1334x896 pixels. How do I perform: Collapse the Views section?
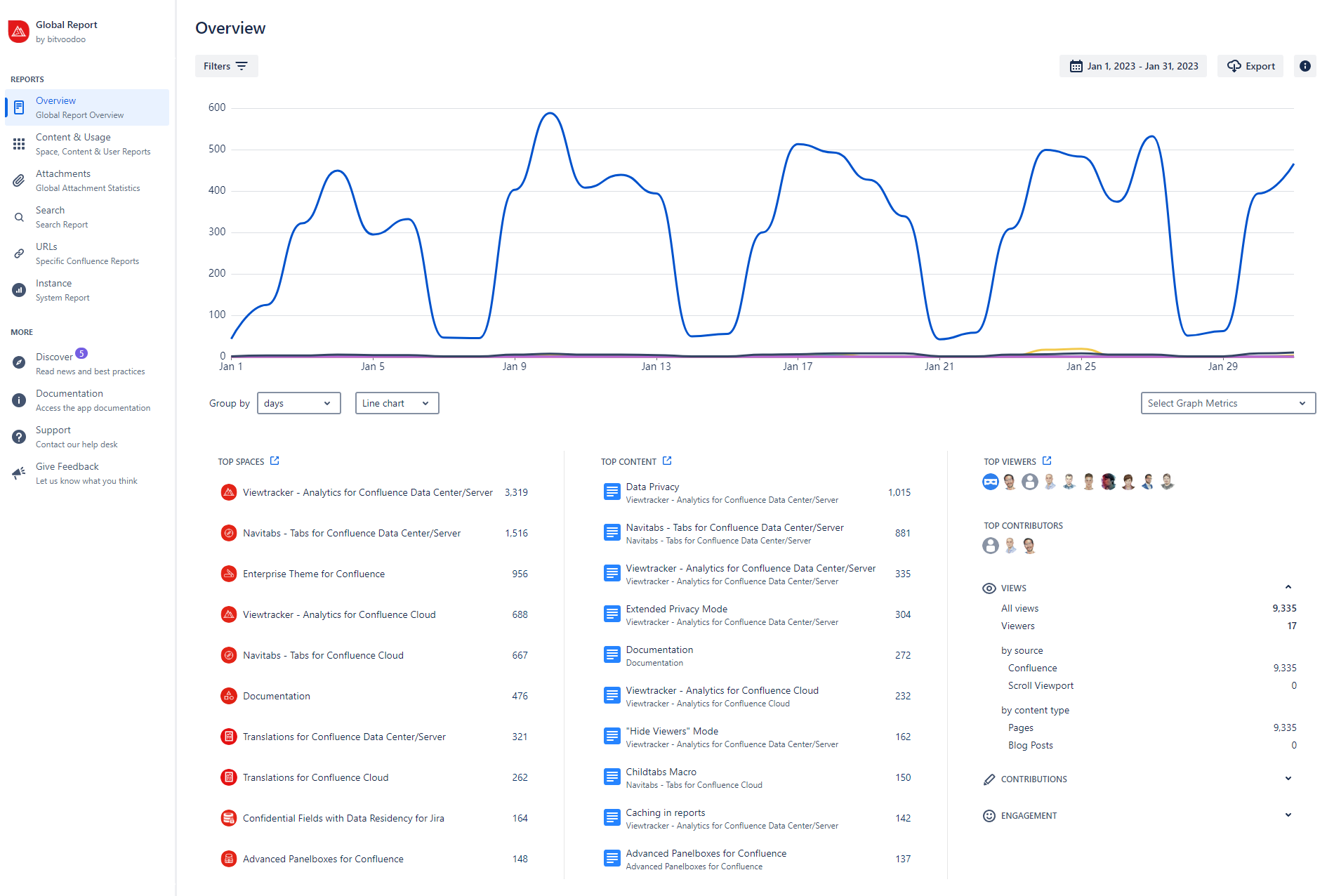[x=1288, y=588]
